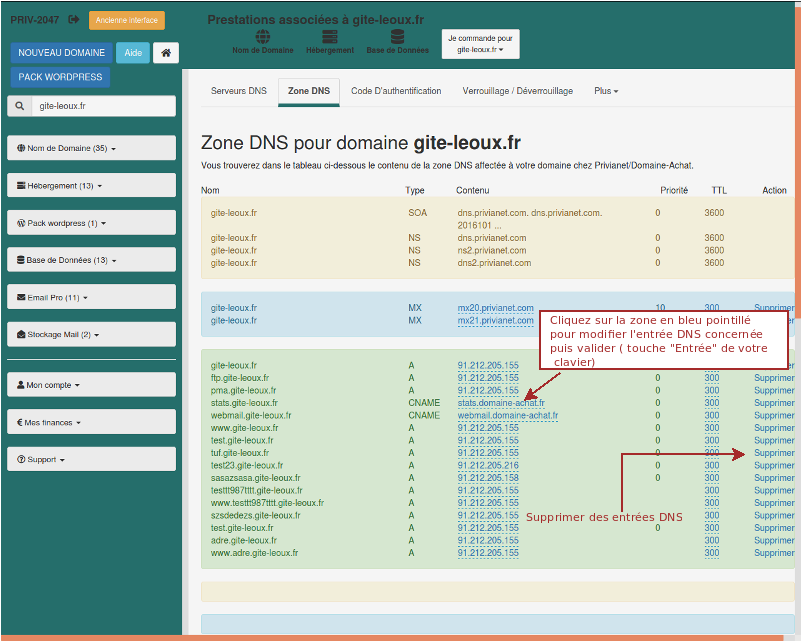
Task: Edit the IP of ftp.gite-leoux.fr
Action: tap(488, 378)
